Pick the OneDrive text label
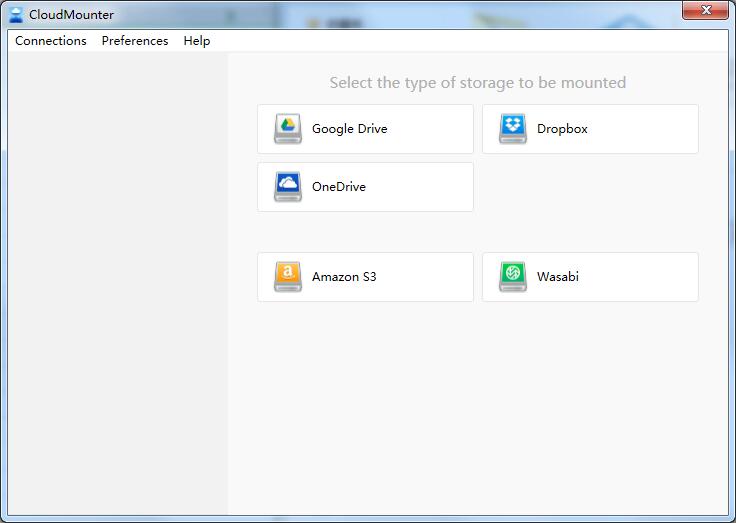 point(339,187)
